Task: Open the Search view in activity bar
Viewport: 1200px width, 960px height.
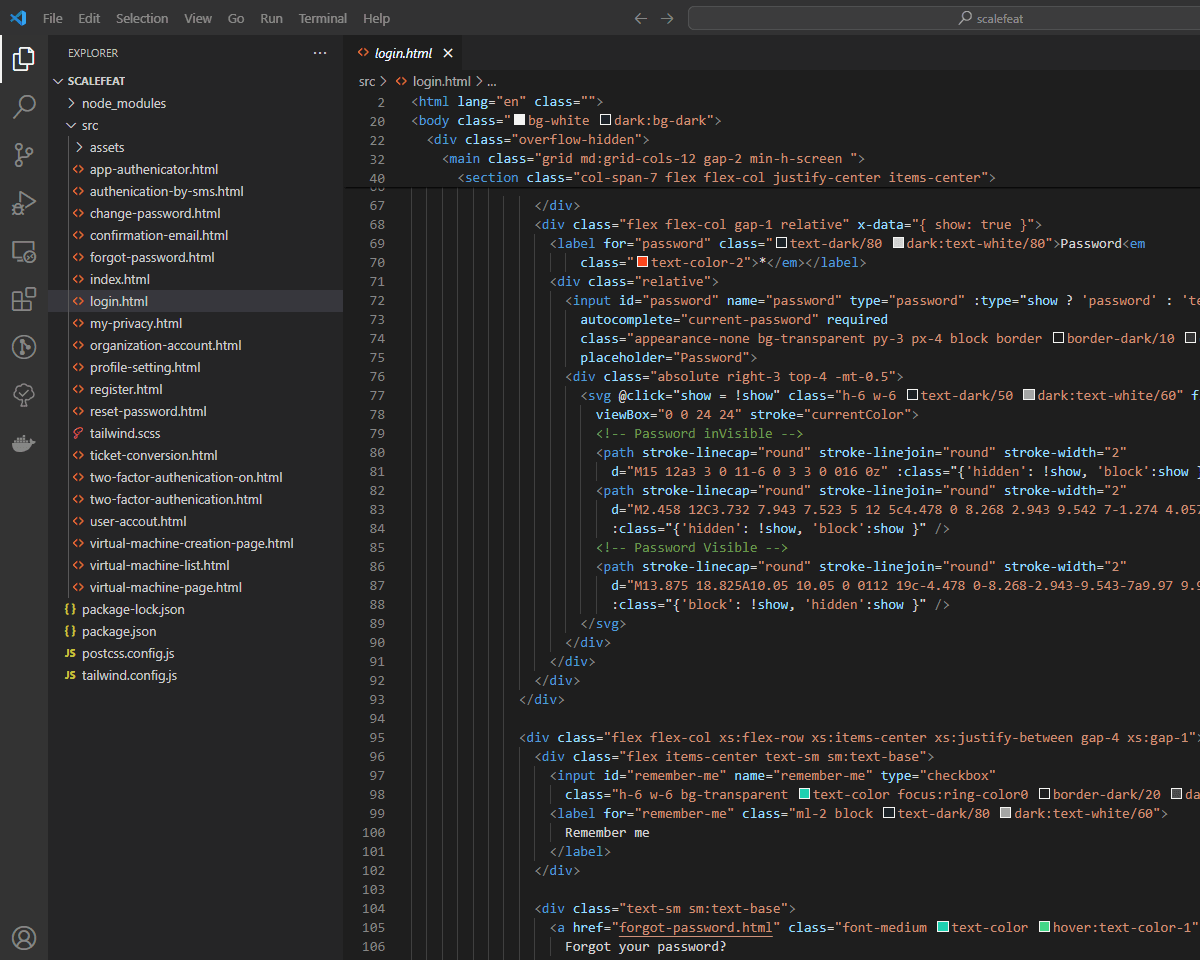Action: click(24, 107)
